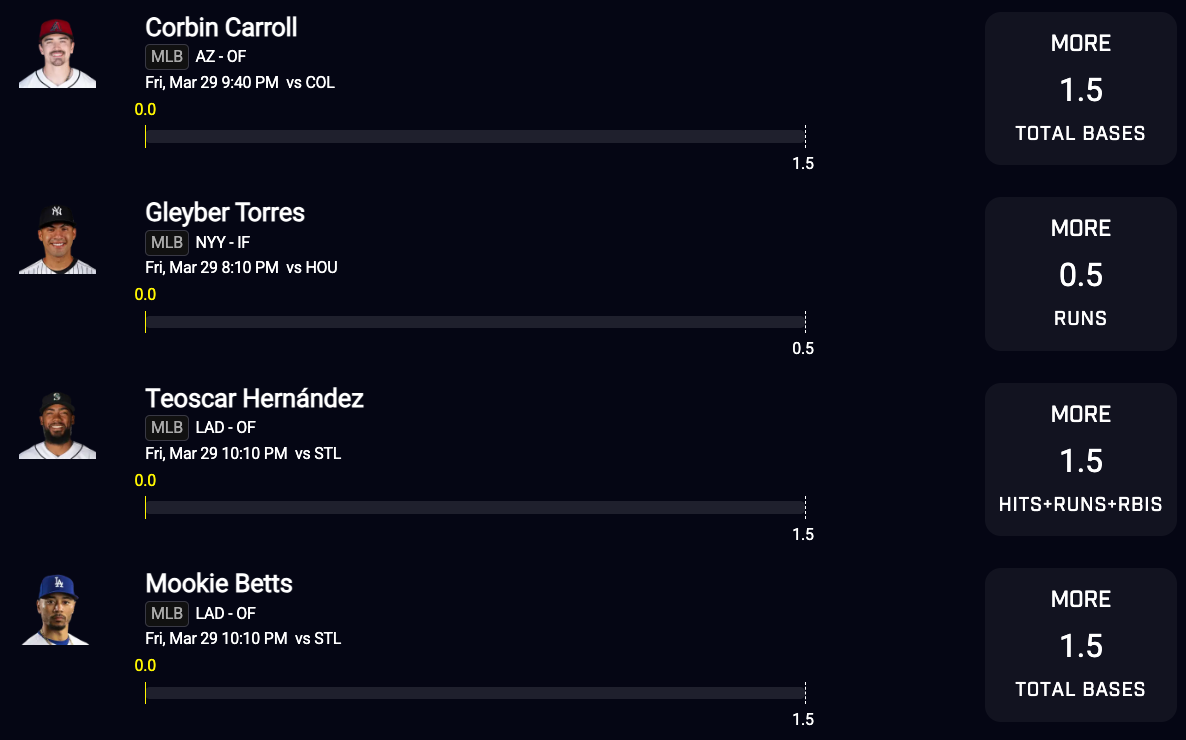The width and height of the screenshot is (1186, 740).
Task: Click the MLB badge under Corbin Carroll
Action: (167, 56)
